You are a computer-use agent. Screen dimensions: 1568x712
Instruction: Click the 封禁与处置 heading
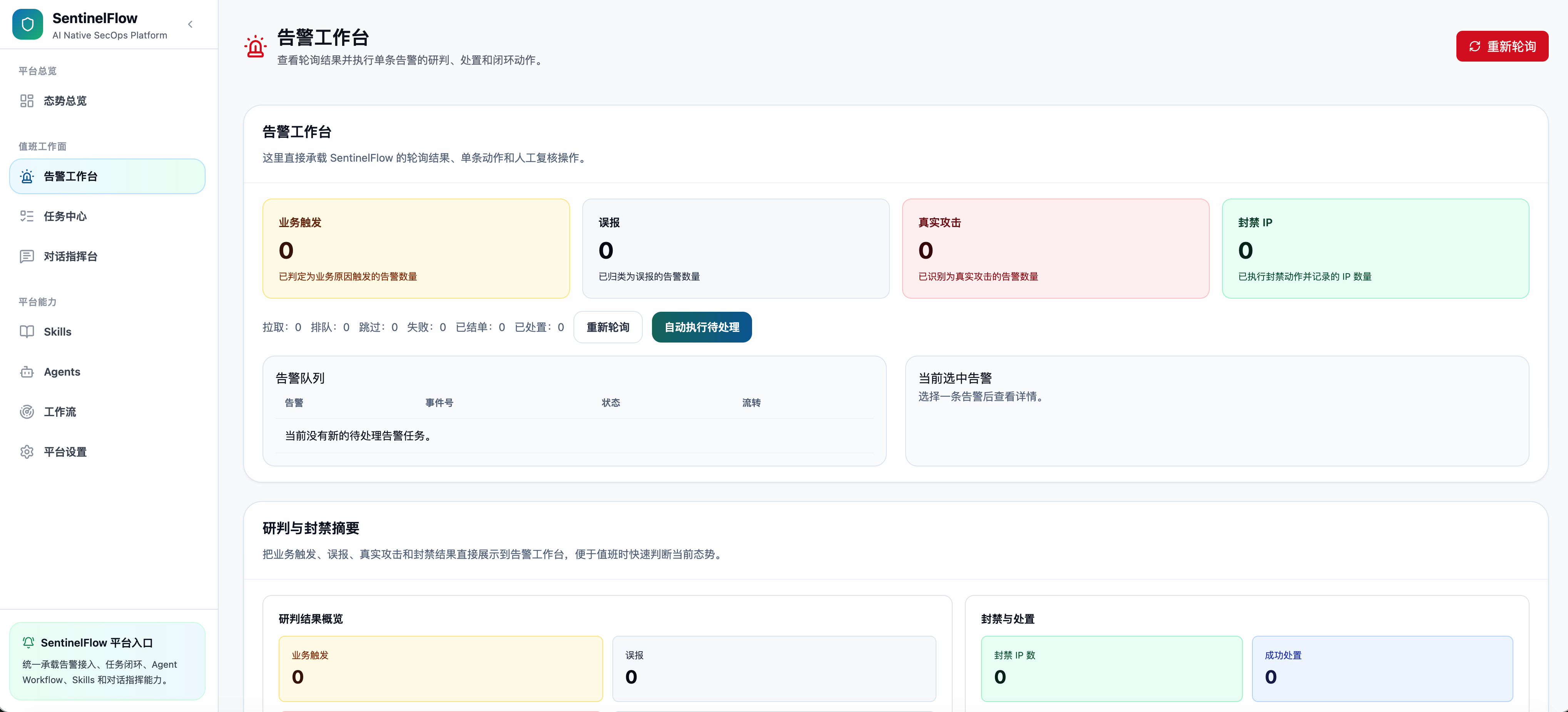[x=1008, y=619]
